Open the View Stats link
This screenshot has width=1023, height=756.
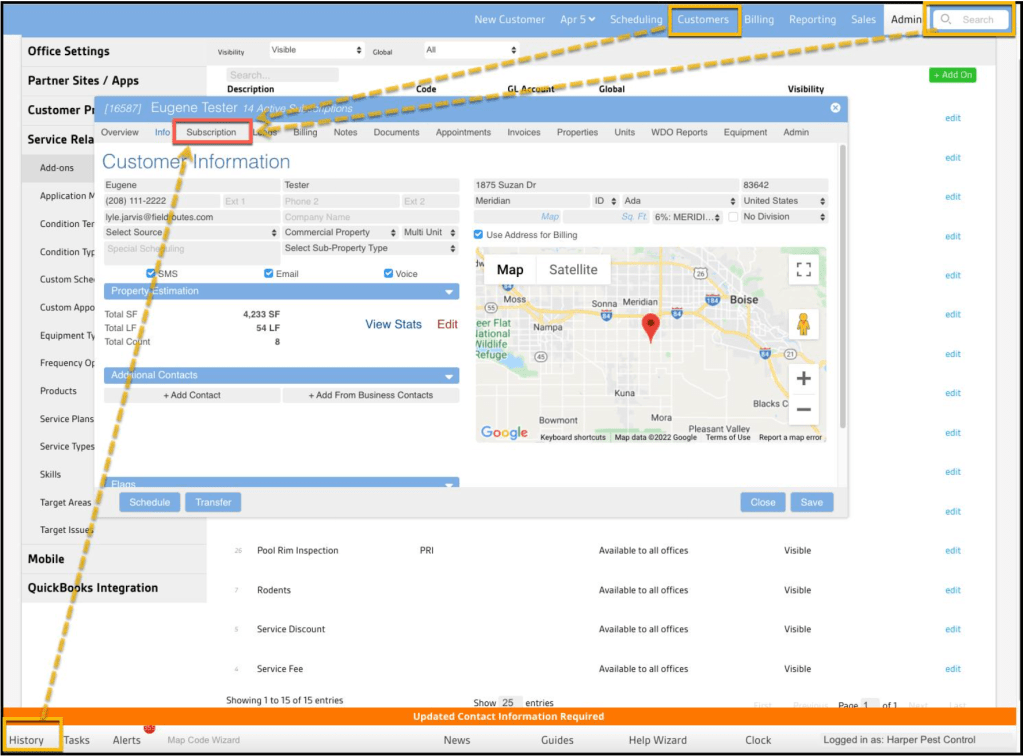pyautogui.click(x=393, y=325)
